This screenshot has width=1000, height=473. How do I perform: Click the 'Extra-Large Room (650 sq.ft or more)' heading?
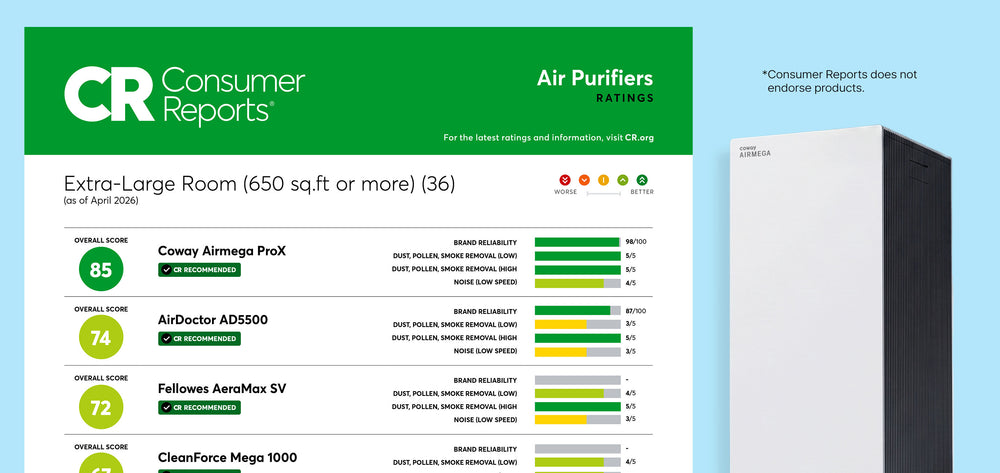coord(240,184)
